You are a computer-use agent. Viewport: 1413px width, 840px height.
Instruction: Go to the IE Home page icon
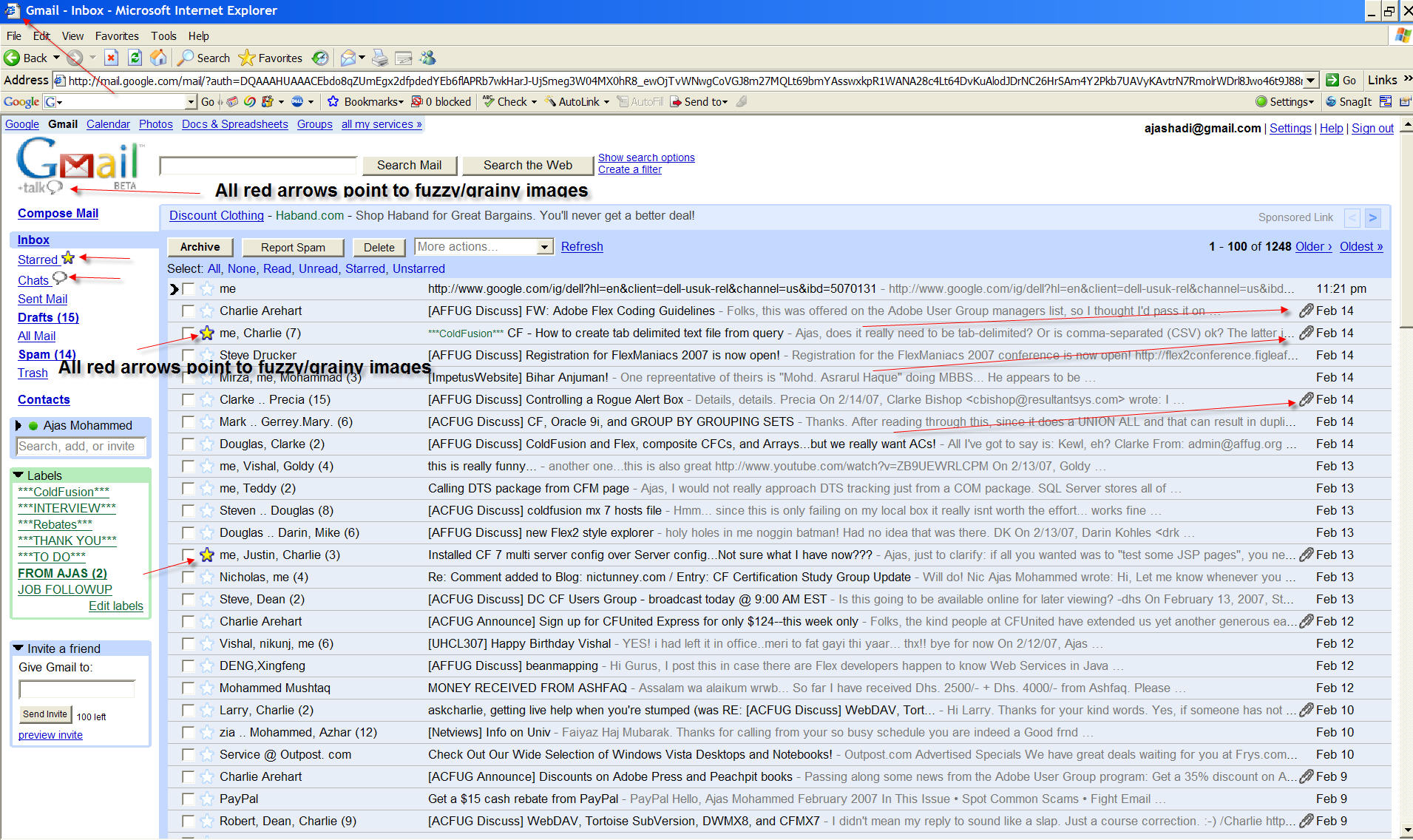158,58
